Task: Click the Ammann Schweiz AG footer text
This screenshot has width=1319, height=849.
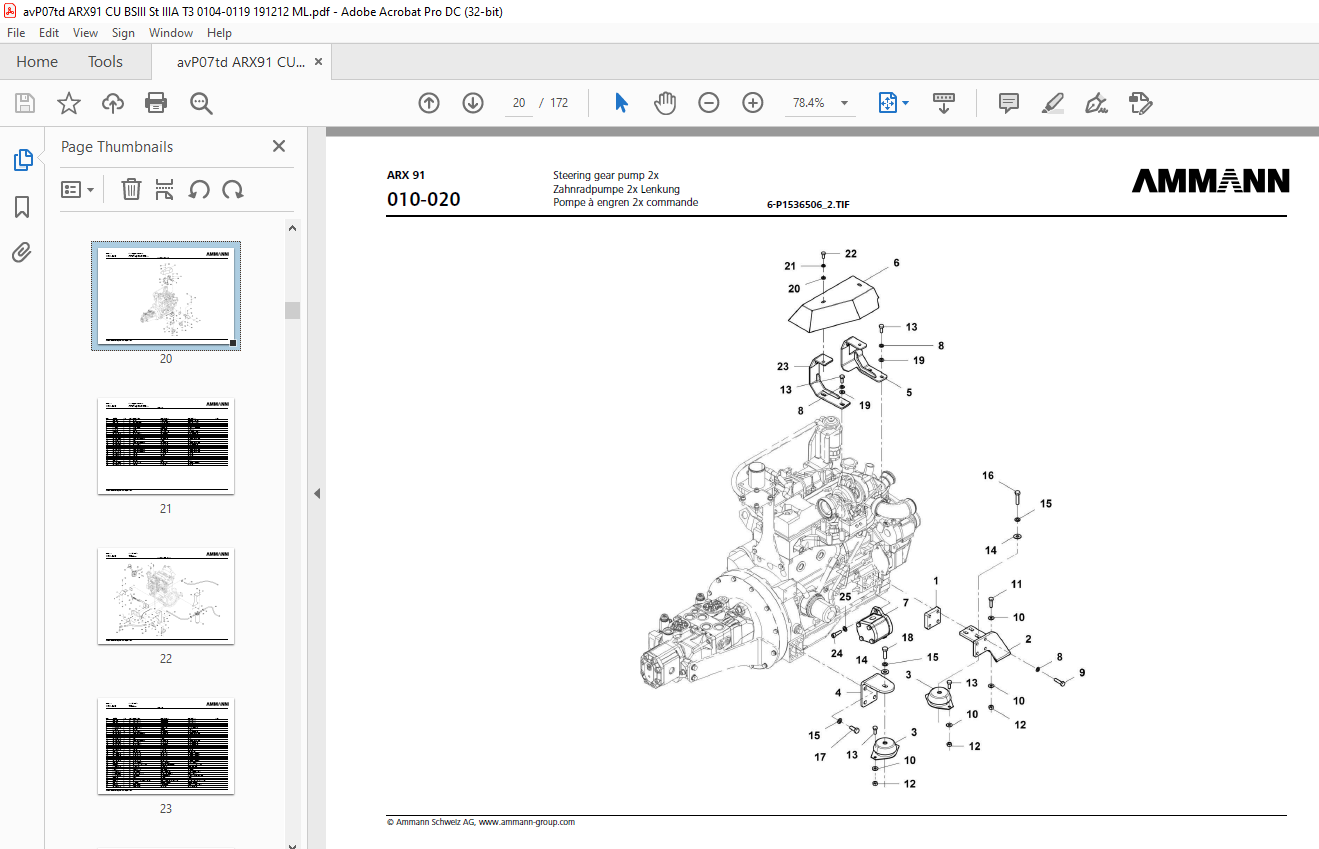Action: [x=481, y=822]
